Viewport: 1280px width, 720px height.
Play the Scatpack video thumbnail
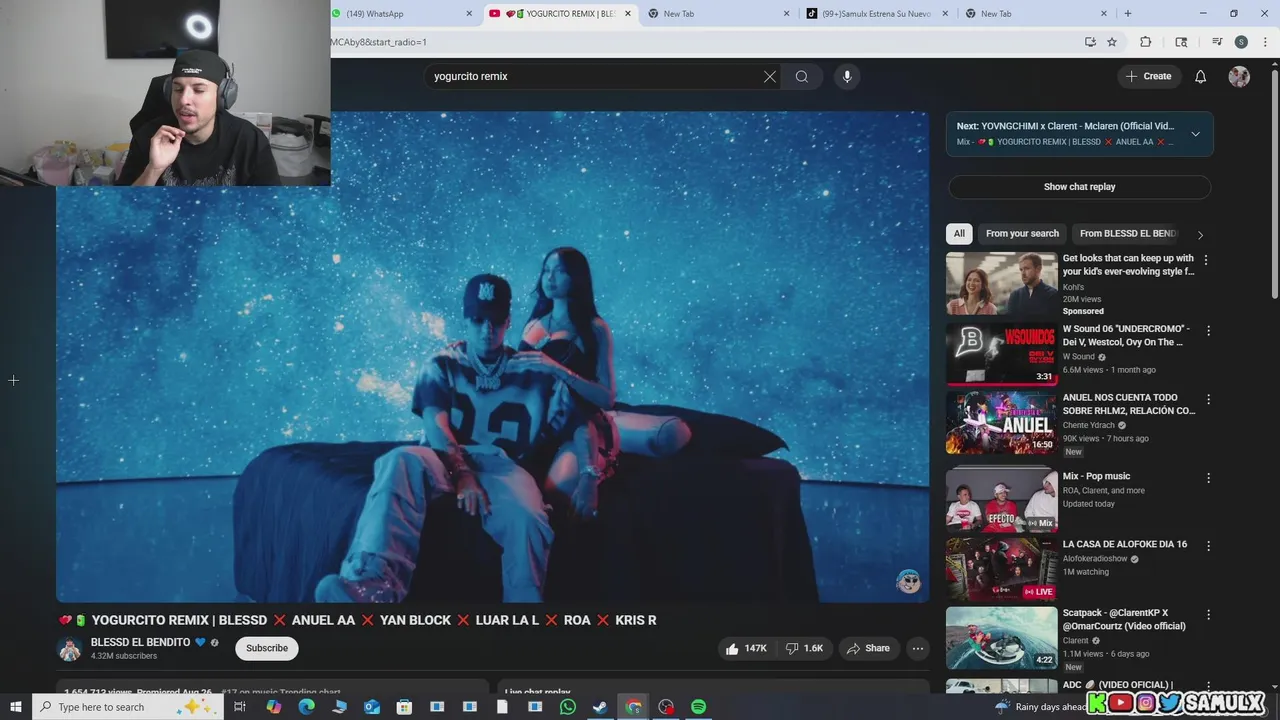click(1001, 638)
